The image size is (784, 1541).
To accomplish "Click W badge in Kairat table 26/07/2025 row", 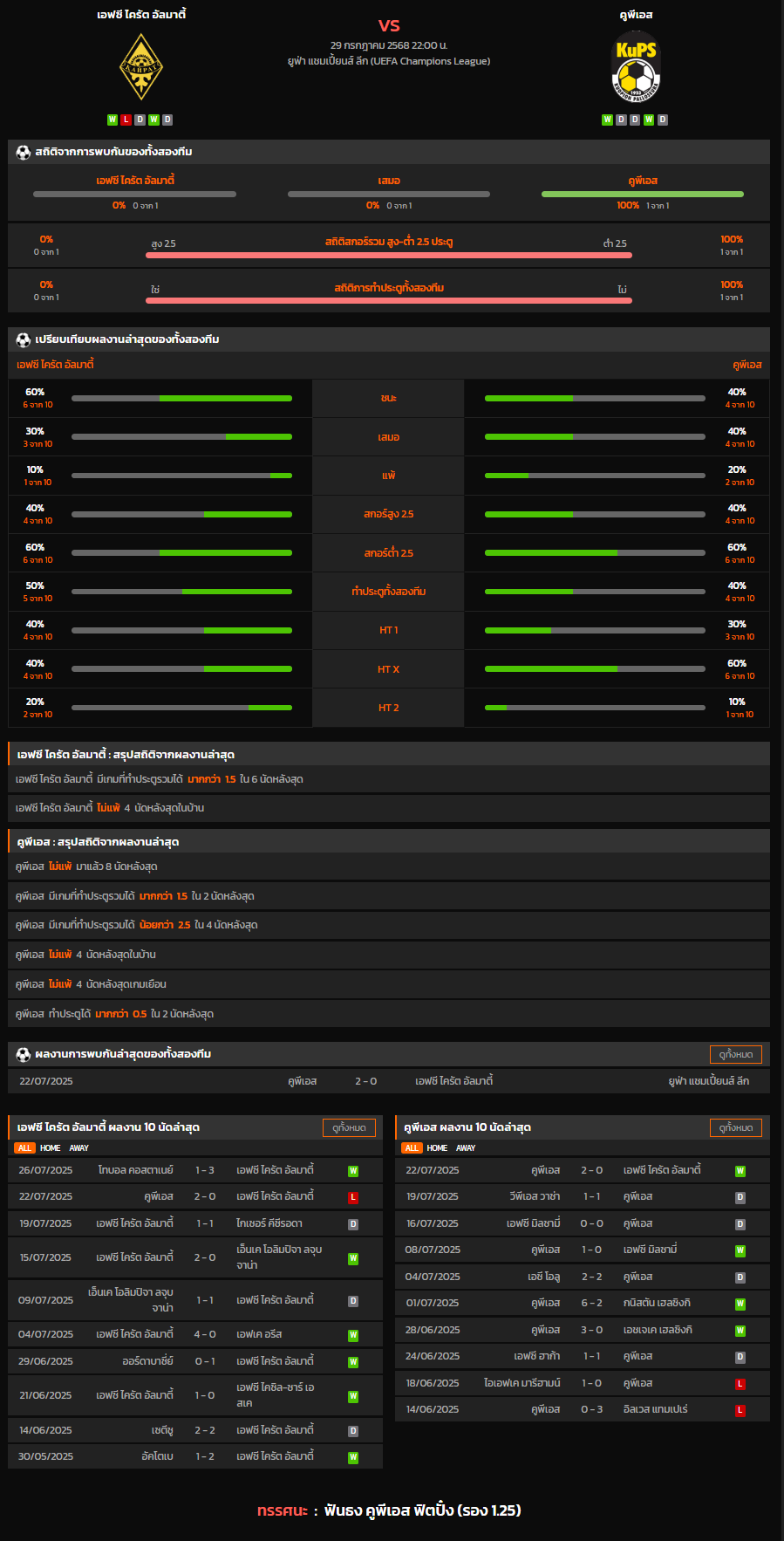I will pos(353,1171).
